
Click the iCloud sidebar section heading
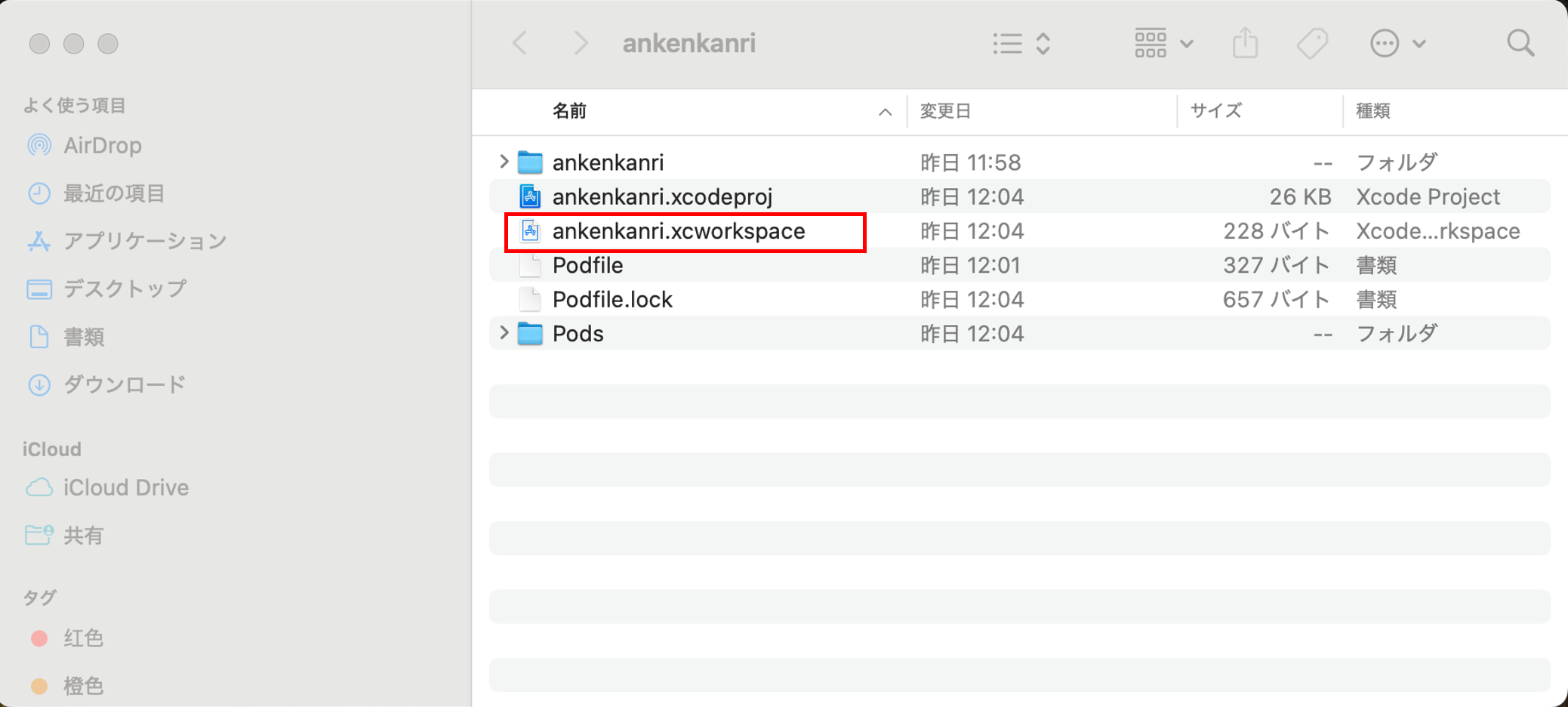click(x=51, y=449)
